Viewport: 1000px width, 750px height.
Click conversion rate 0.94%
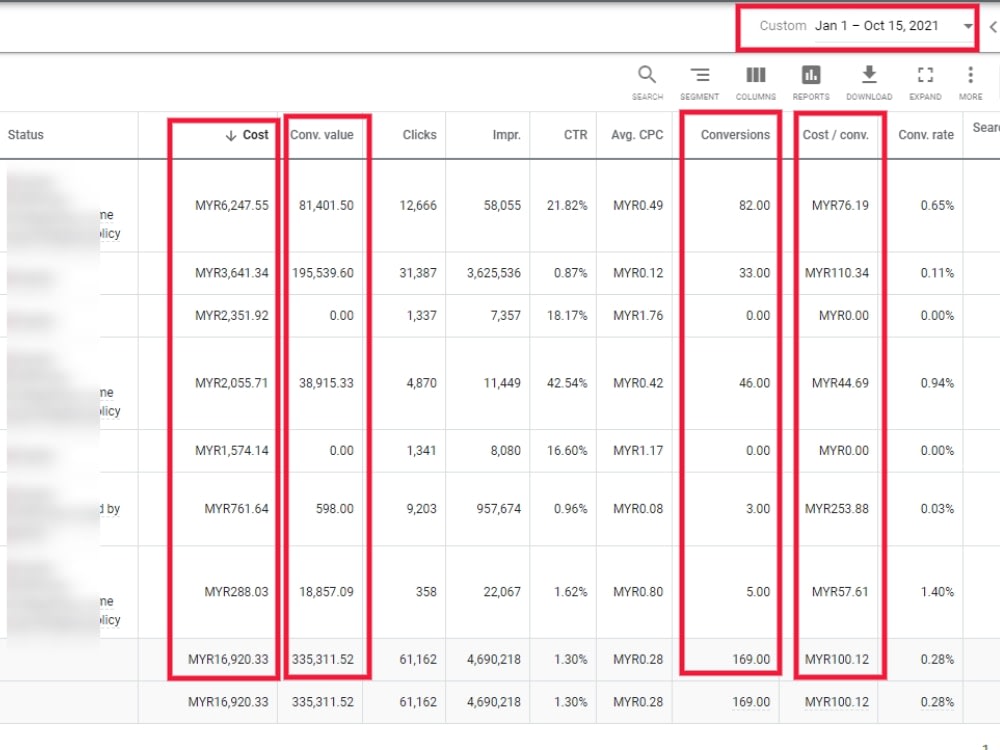937,383
